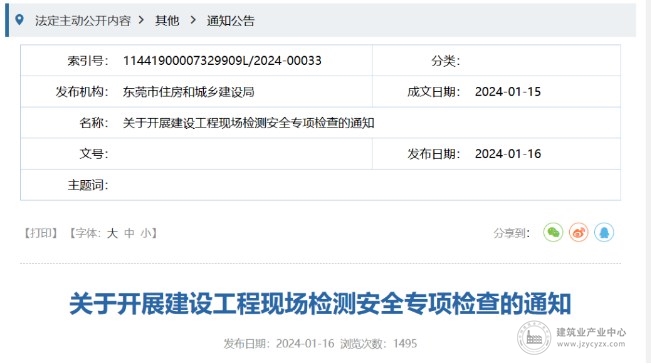Screen dimensions: 651x364
Task: Click the 主题词 label
Action: 88,185
